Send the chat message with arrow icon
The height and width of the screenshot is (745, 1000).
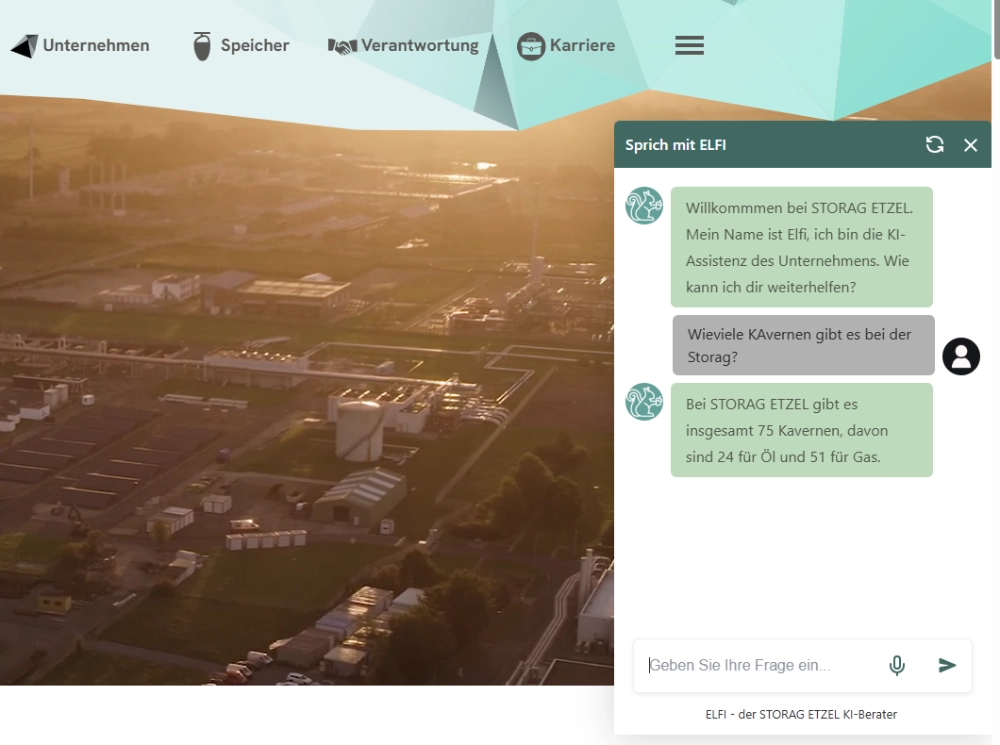coord(947,665)
